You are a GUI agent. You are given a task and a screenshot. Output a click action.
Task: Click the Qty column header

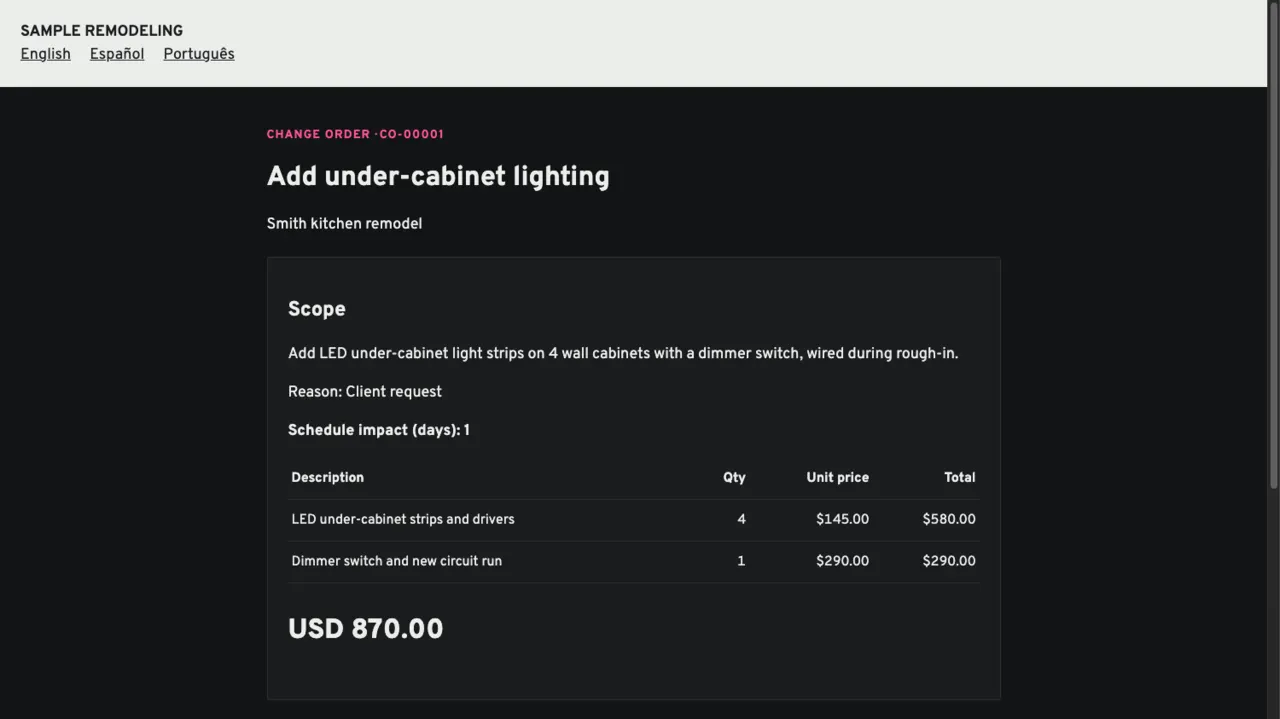pyautogui.click(x=734, y=477)
